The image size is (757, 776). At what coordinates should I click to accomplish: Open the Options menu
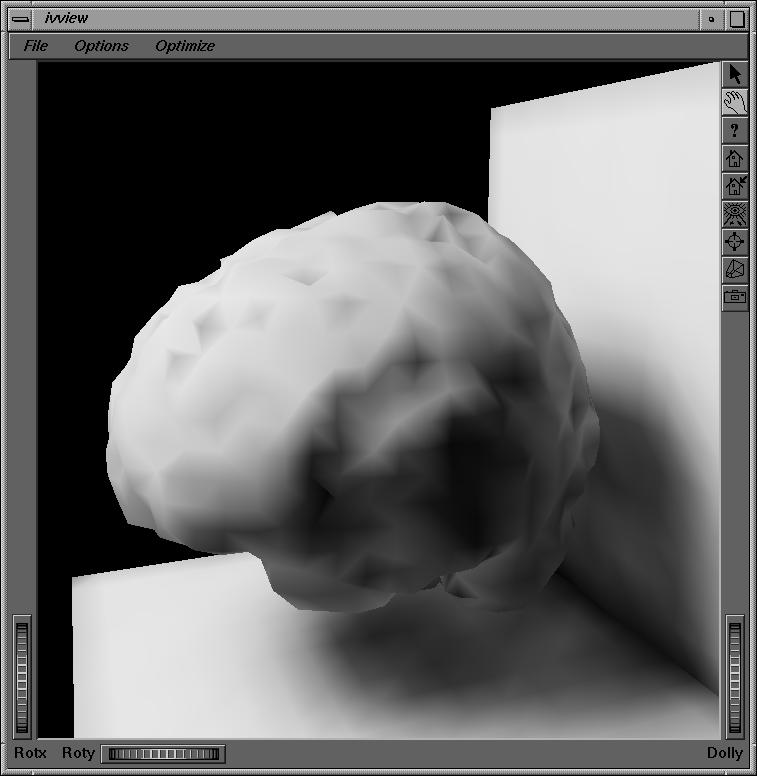[x=101, y=46]
